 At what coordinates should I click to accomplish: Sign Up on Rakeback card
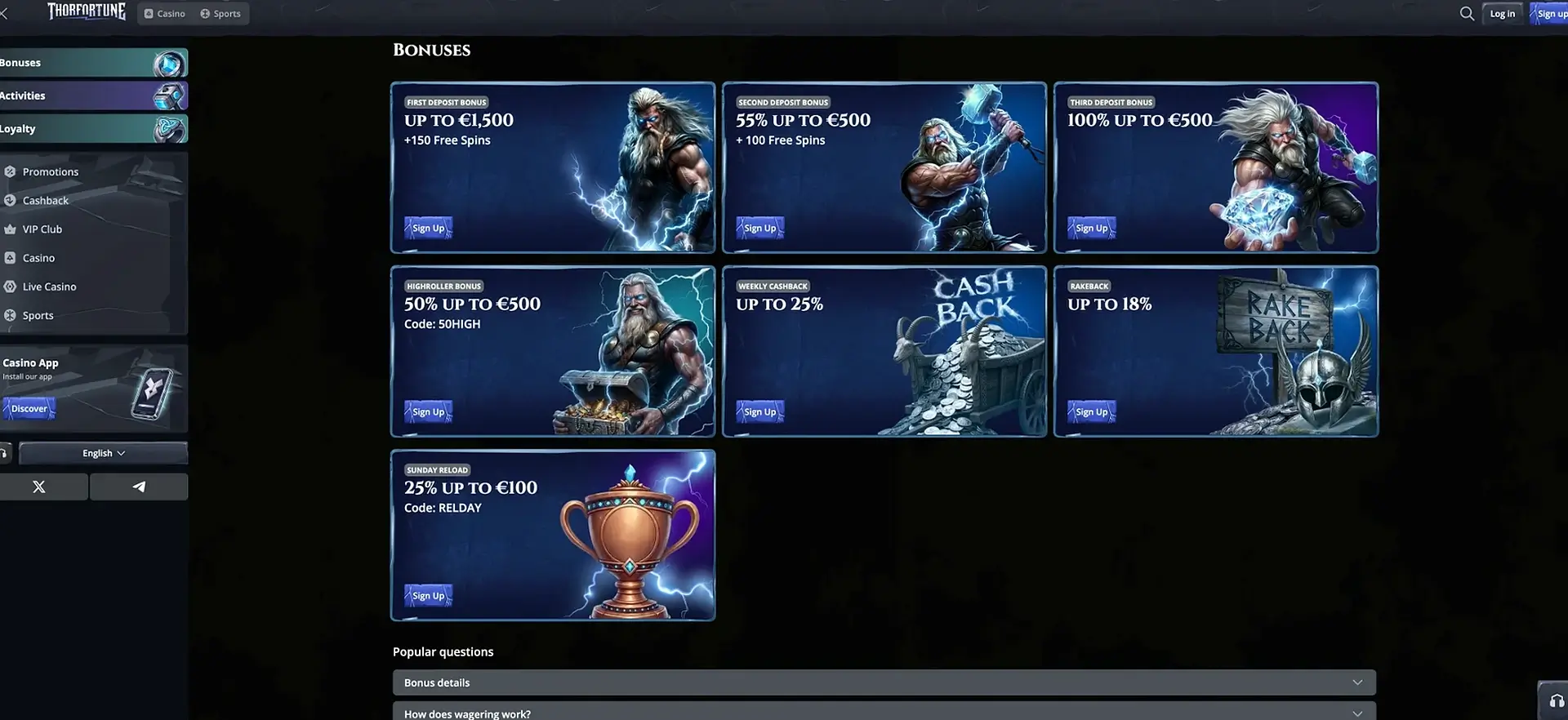[x=1091, y=411]
